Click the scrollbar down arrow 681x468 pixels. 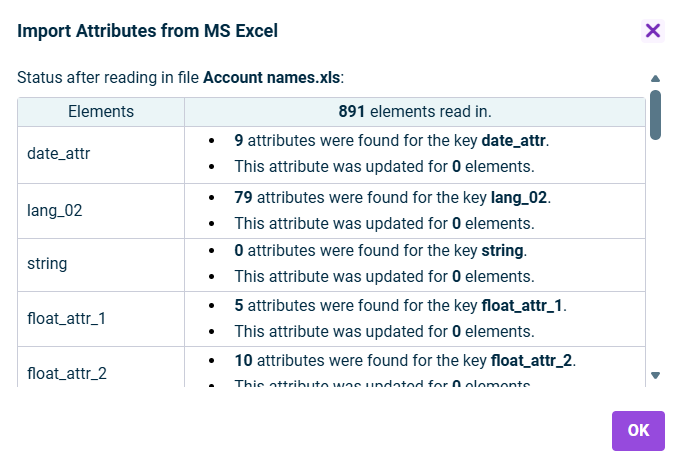[655, 375]
